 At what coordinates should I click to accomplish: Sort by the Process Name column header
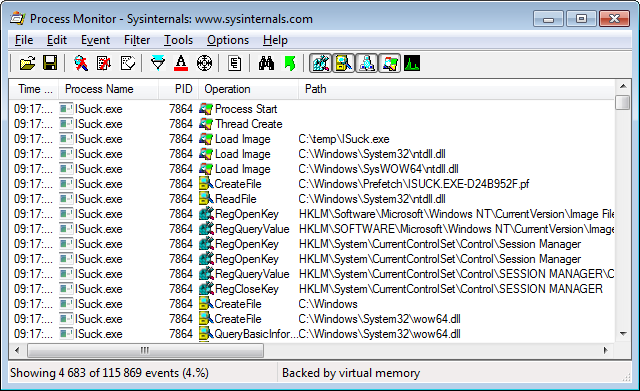click(108, 89)
